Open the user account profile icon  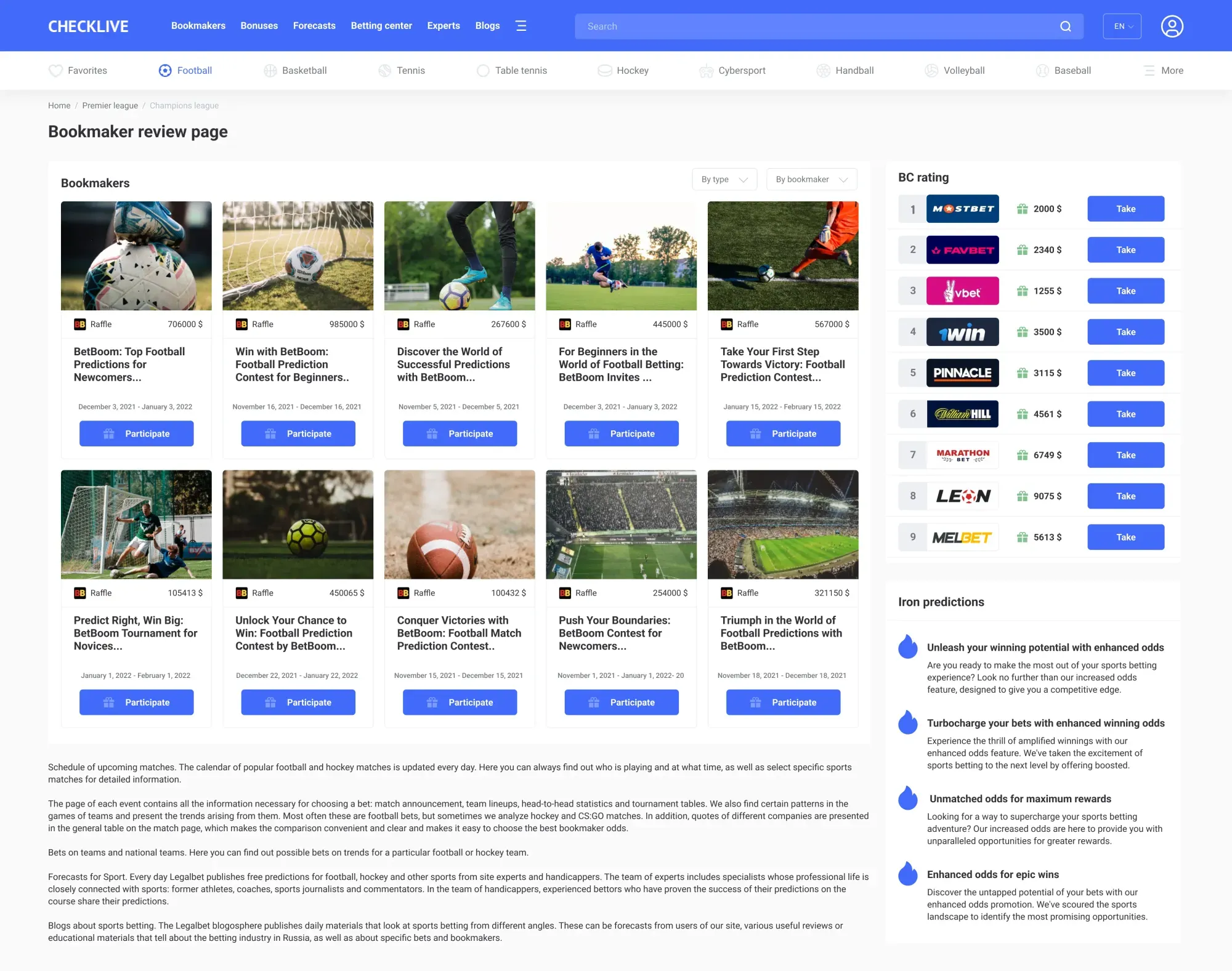[1172, 26]
